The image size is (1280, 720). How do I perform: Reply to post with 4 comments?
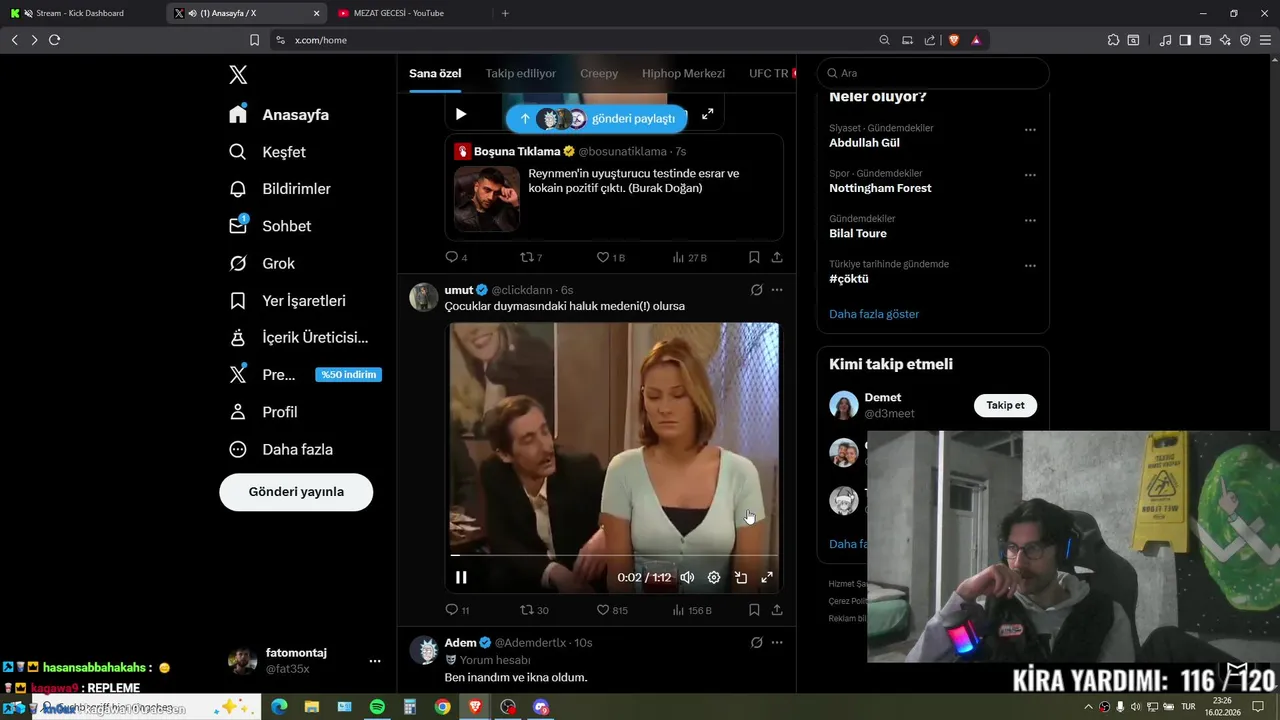[456, 257]
